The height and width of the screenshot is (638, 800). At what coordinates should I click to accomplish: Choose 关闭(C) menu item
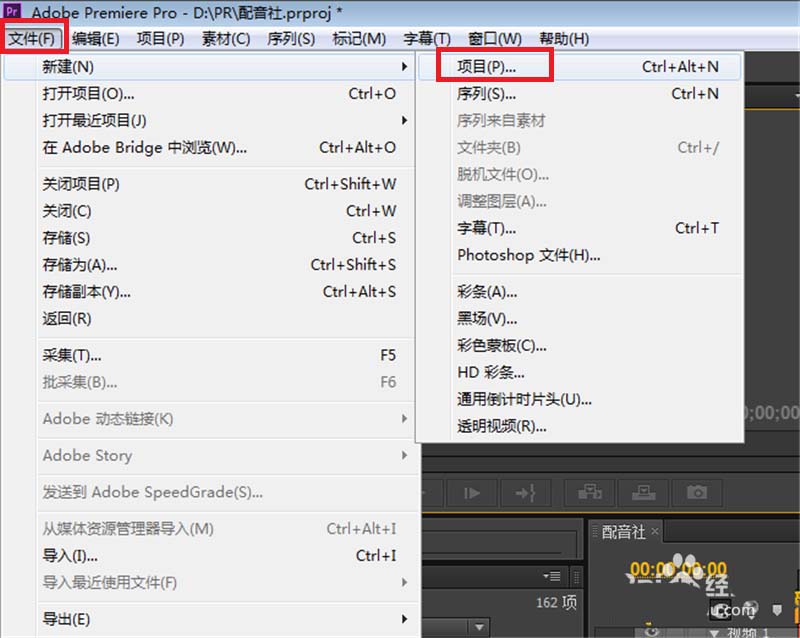(x=209, y=211)
